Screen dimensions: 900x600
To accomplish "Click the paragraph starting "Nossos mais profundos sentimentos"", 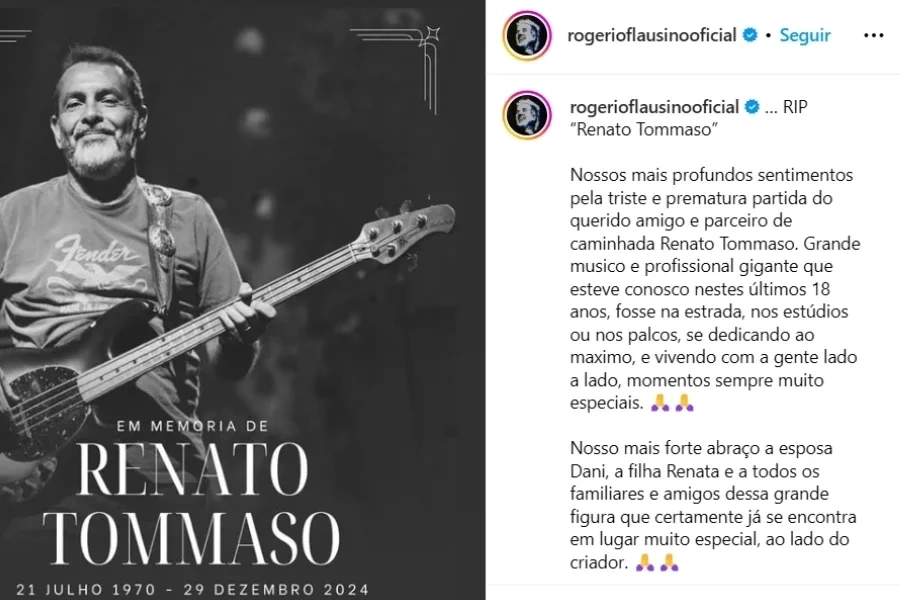I will point(715,289).
